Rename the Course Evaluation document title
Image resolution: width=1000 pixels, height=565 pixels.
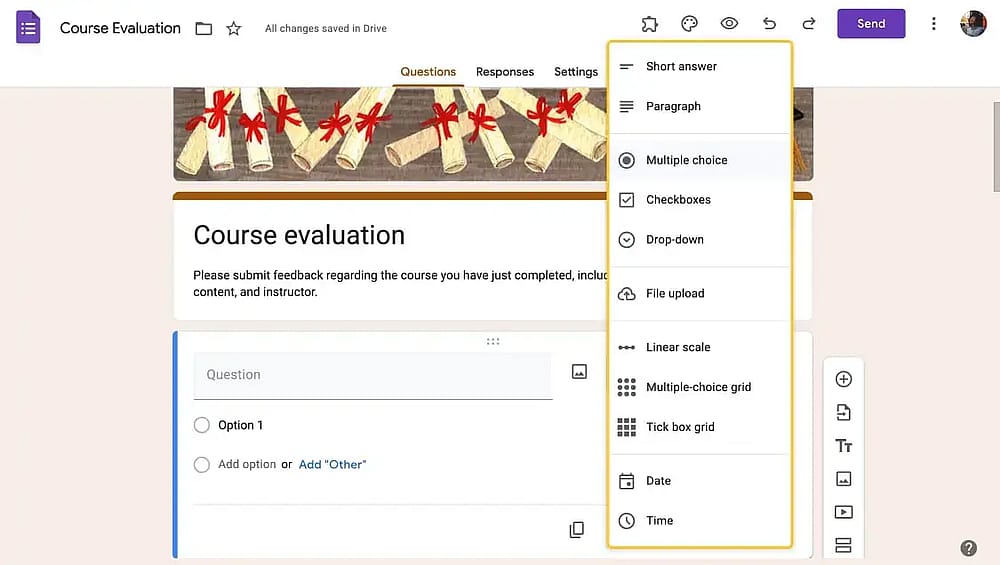point(120,28)
